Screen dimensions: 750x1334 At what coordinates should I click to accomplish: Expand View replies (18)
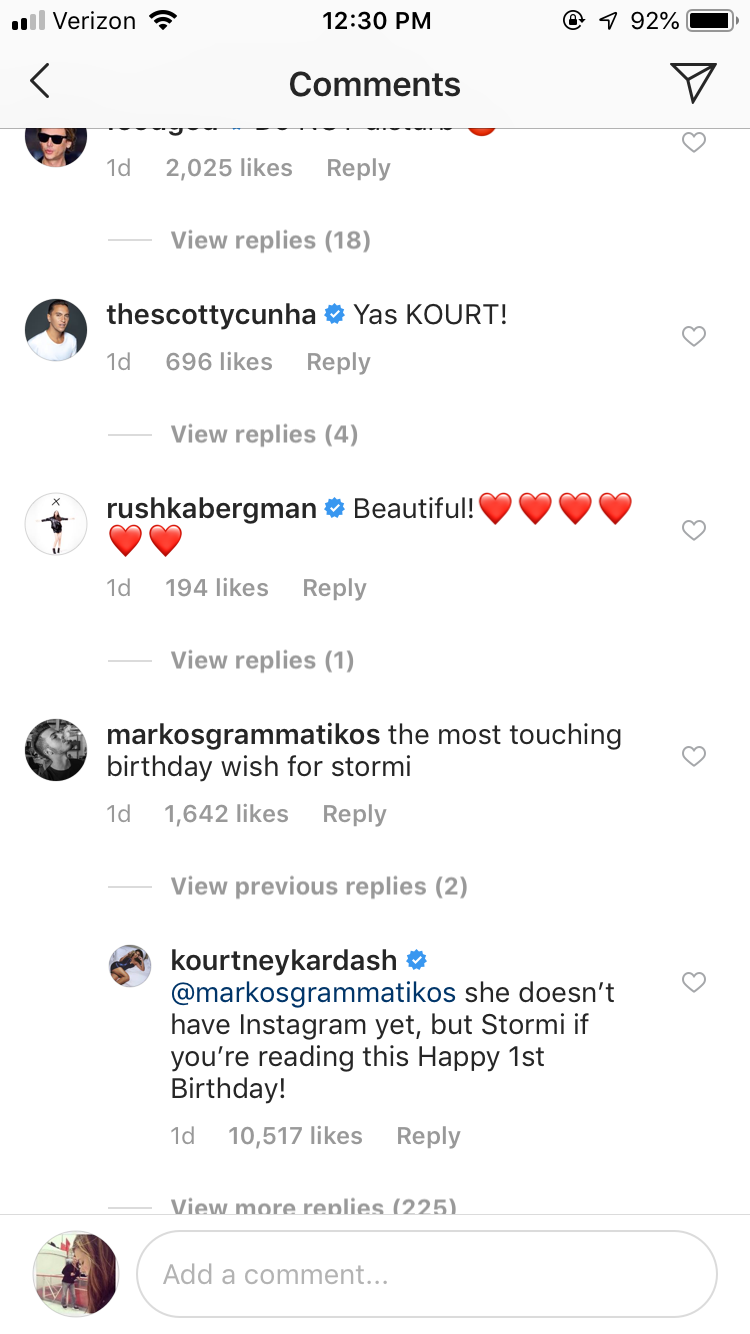click(270, 240)
